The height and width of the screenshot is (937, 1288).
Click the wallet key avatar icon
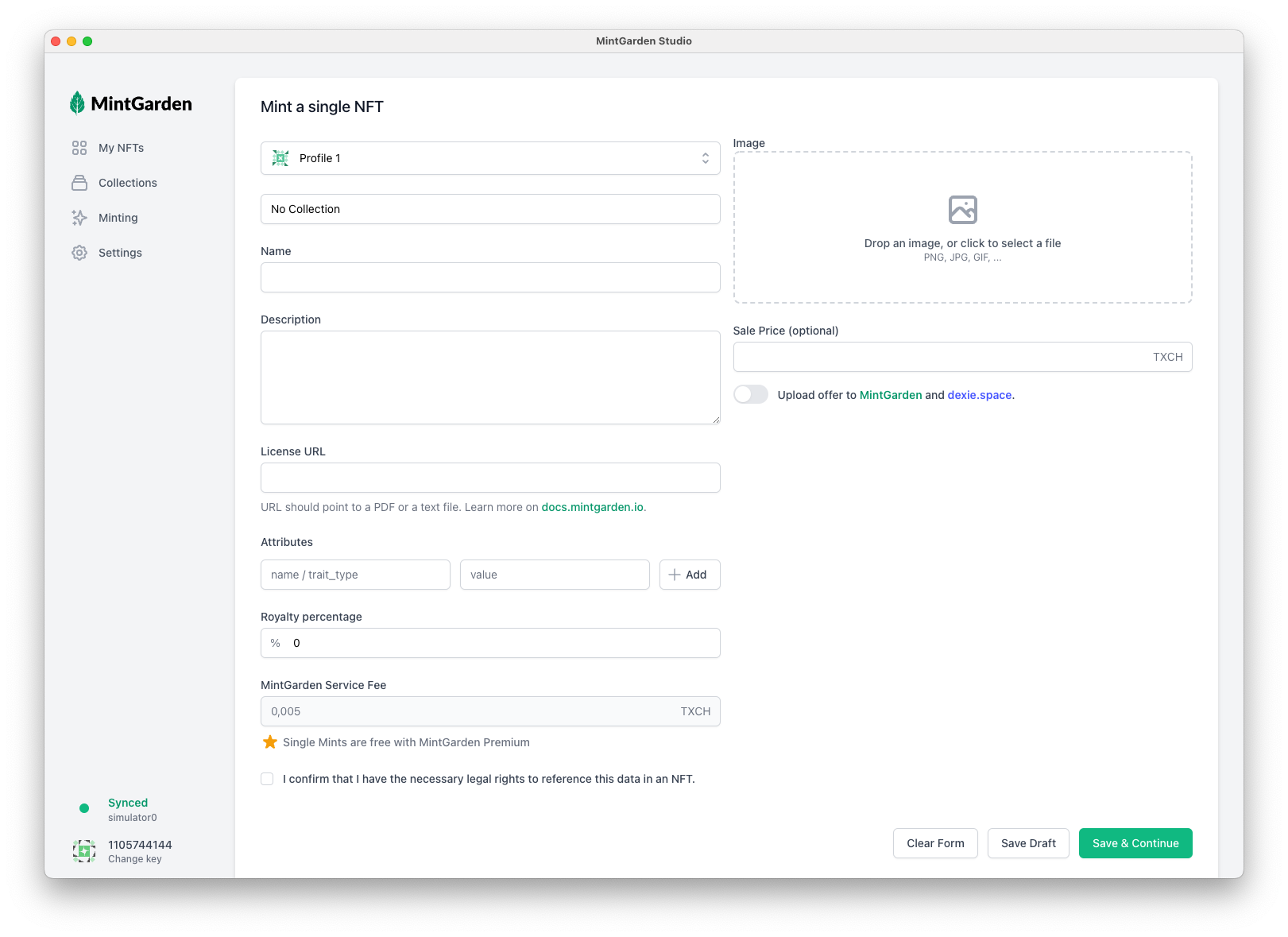tap(84, 851)
